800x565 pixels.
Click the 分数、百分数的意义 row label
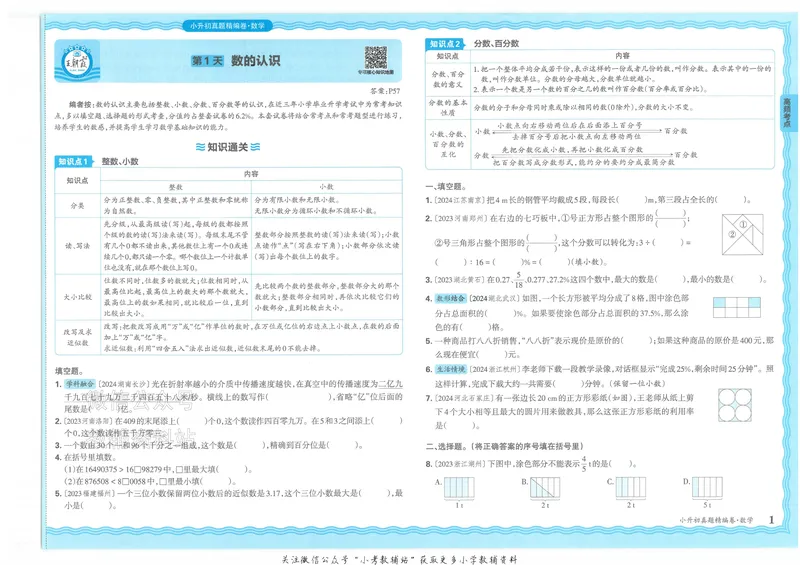coord(447,79)
